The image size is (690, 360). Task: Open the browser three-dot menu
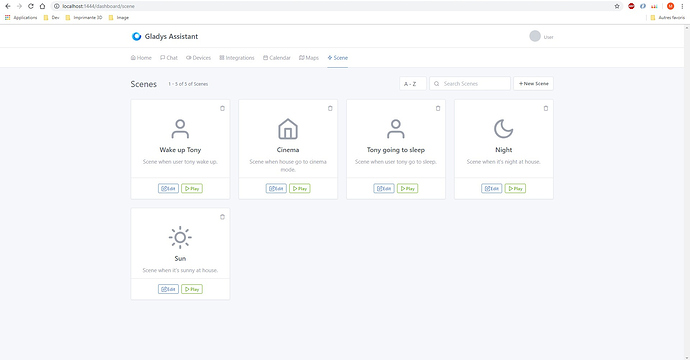tap(682, 6)
